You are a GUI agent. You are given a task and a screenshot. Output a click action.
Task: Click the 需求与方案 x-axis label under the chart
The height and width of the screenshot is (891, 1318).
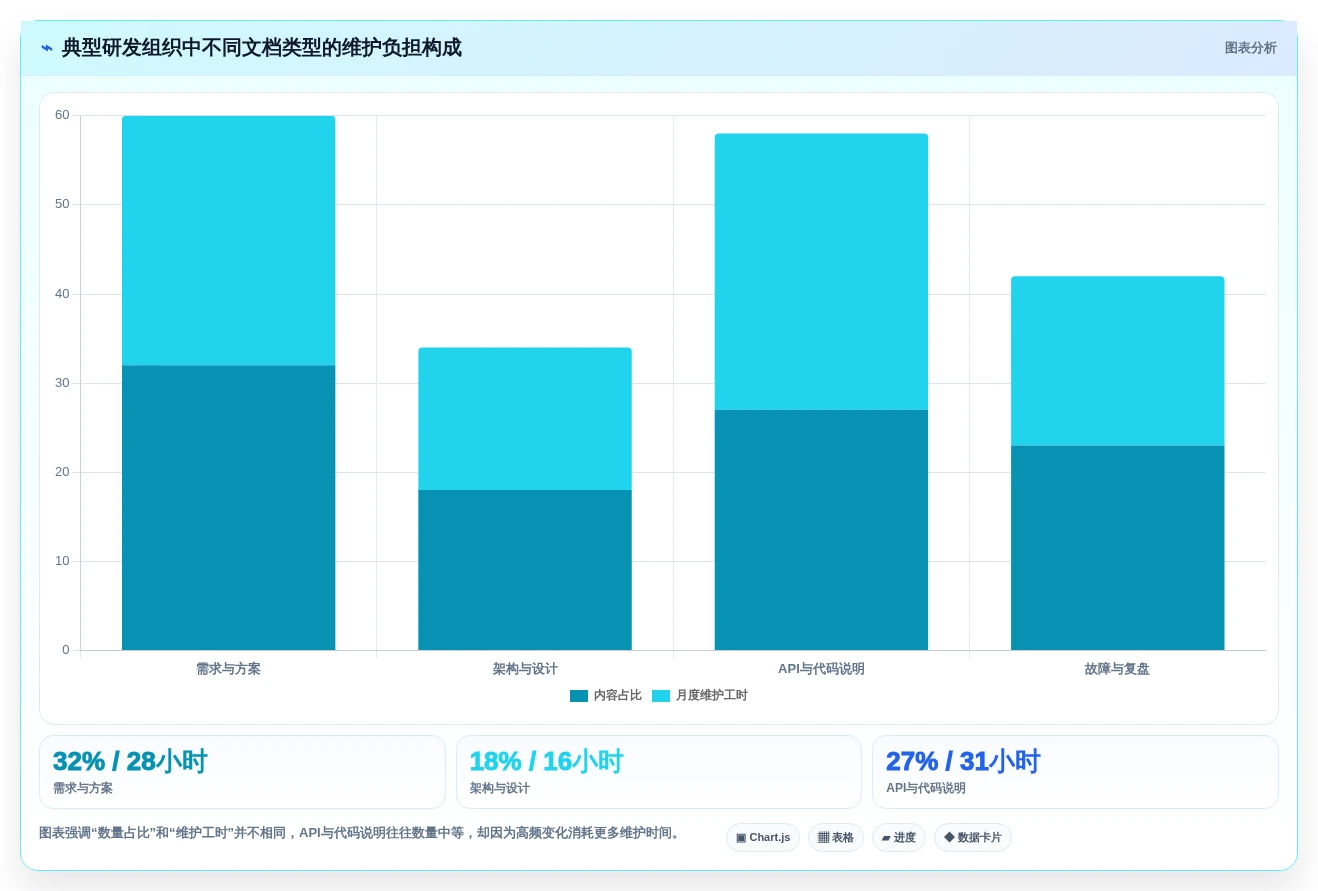(x=228, y=669)
